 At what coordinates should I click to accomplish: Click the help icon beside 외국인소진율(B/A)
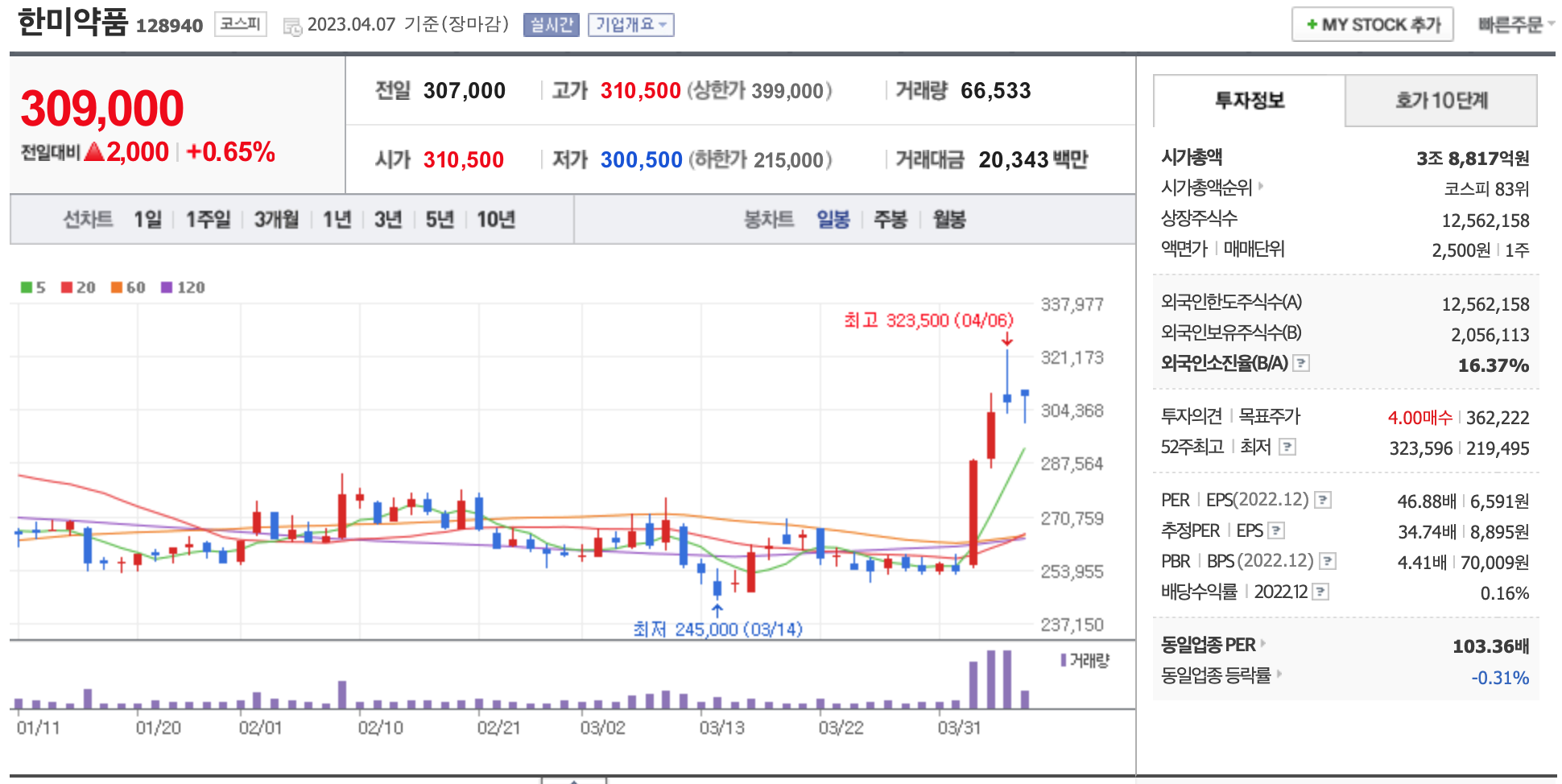(x=1301, y=363)
